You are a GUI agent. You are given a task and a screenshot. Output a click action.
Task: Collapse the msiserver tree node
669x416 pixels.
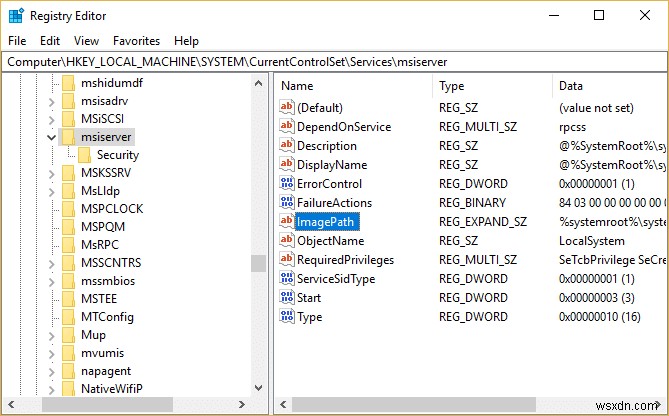pos(51,136)
